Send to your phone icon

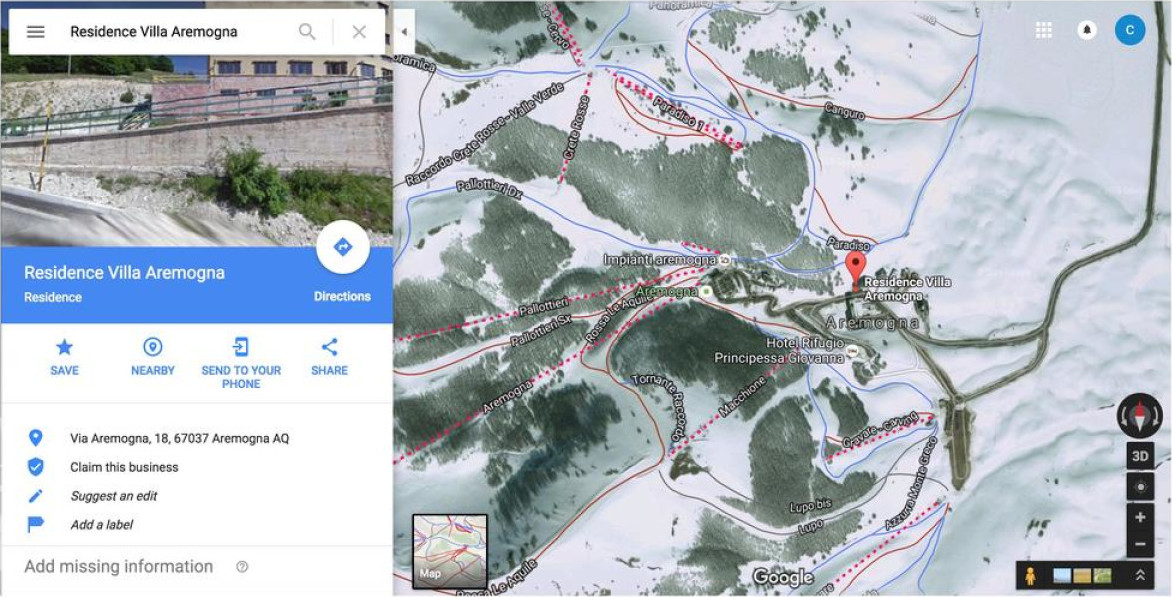click(x=241, y=347)
